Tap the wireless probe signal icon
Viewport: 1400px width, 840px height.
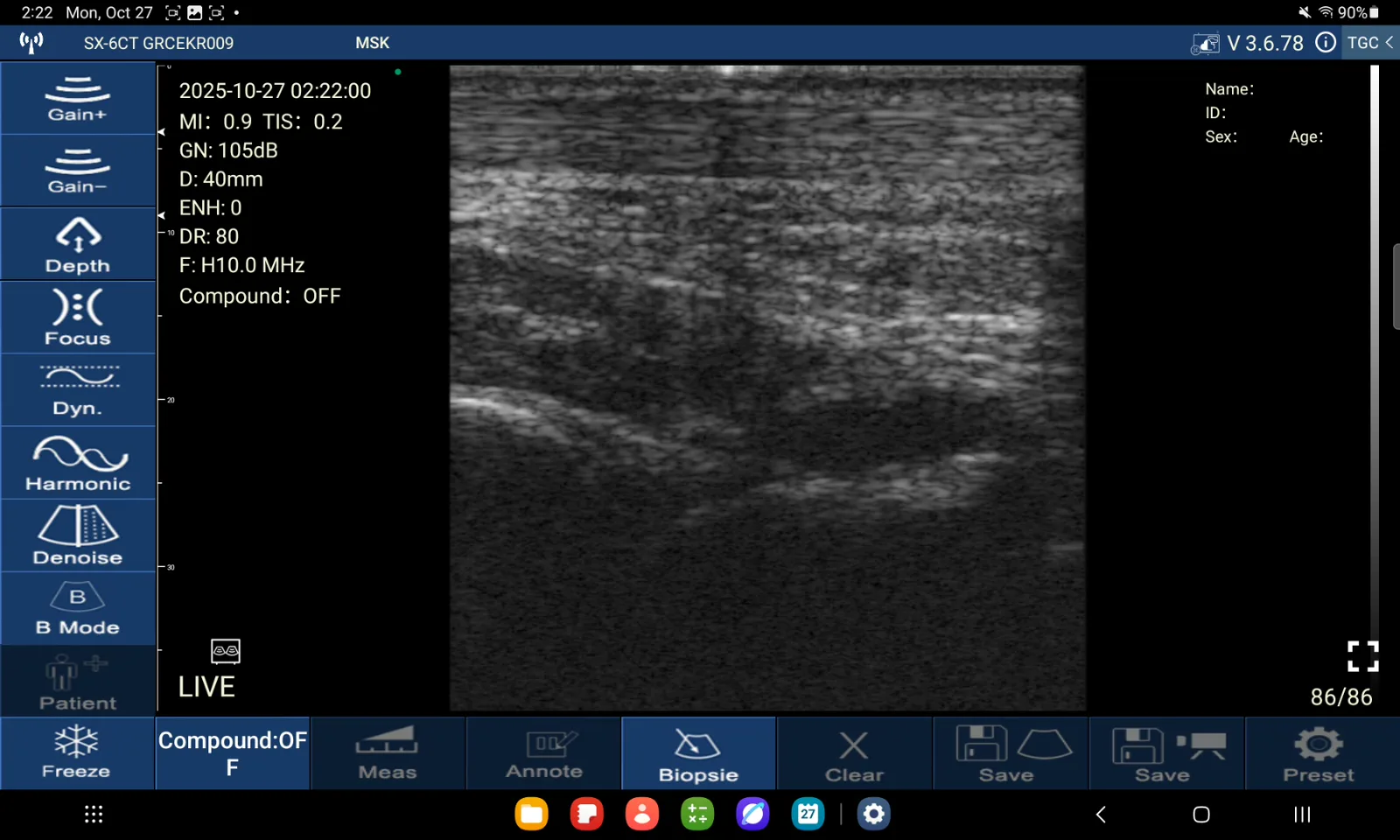tap(31, 43)
